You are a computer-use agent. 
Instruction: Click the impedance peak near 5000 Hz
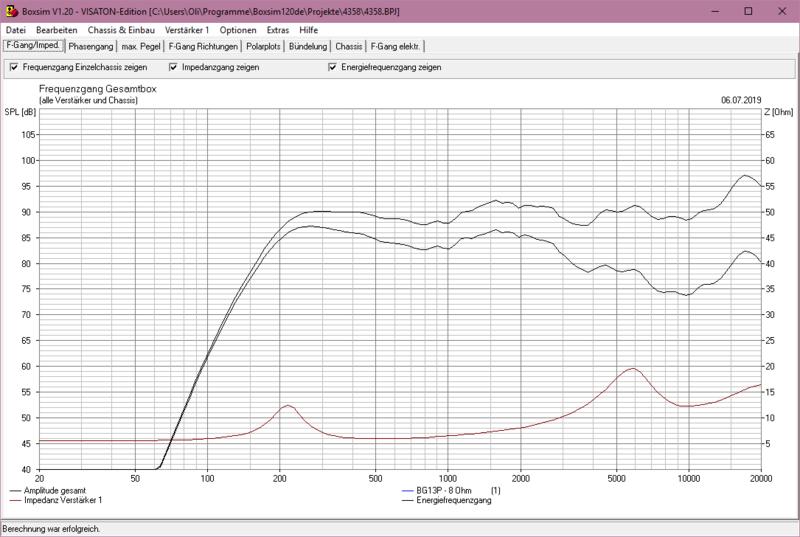click(x=631, y=369)
